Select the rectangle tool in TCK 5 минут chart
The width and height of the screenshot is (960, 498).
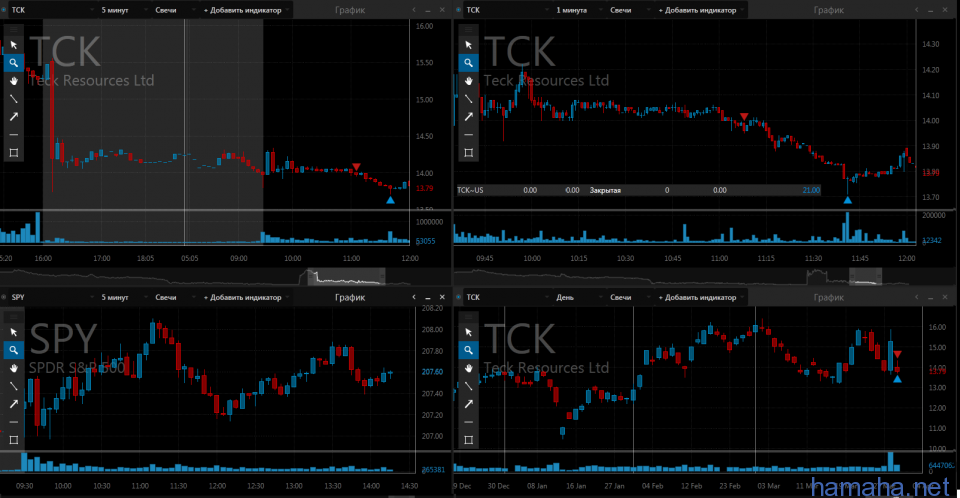point(13,153)
